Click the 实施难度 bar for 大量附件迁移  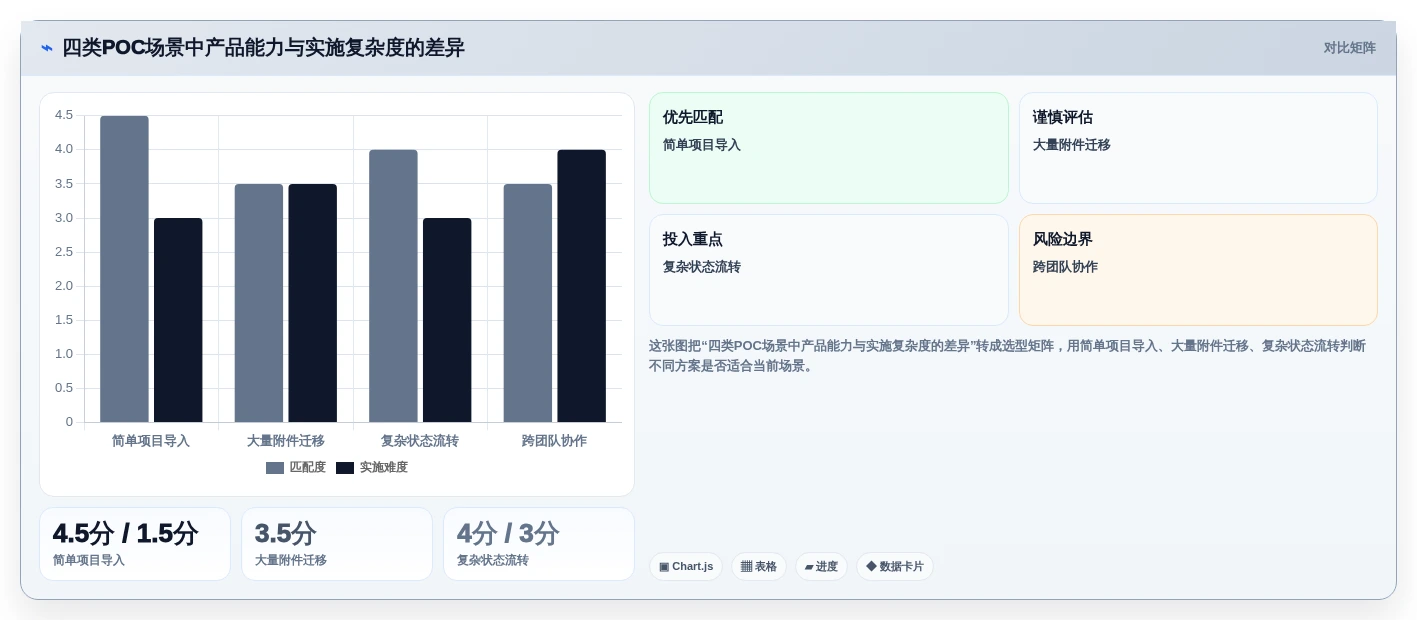pyautogui.click(x=313, y=303)
